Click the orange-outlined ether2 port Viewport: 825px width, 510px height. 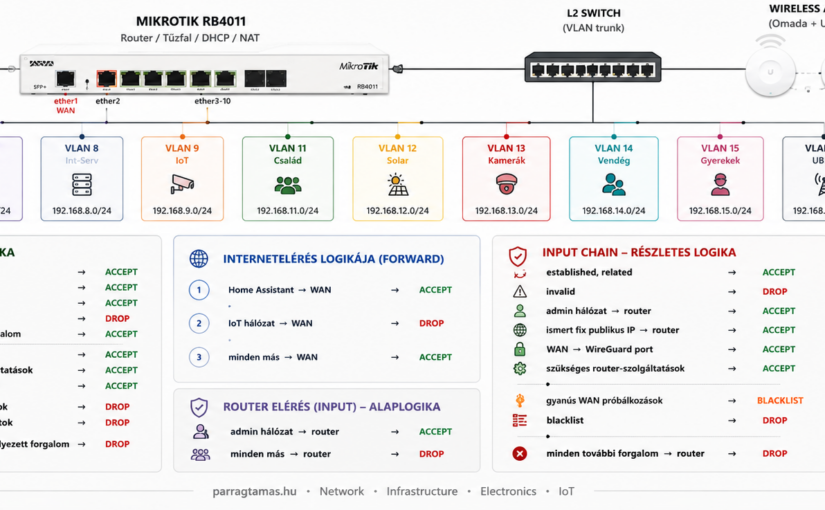(107, 79)
